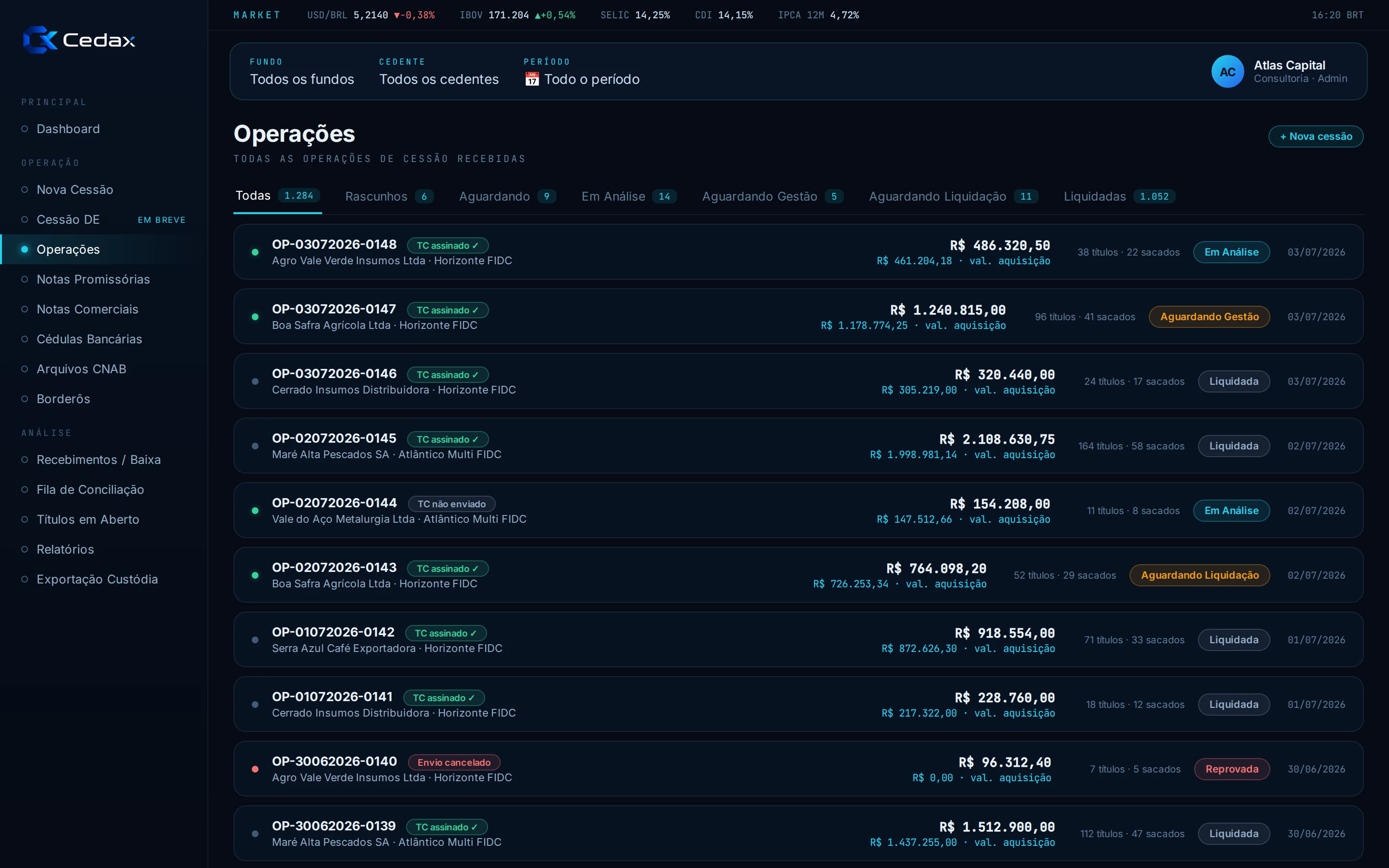This screenshot has width=1389, height=868.
Task: Click Aguardando Gestão status of OP-03072026-0147
Action: (x=1210, y=316)
